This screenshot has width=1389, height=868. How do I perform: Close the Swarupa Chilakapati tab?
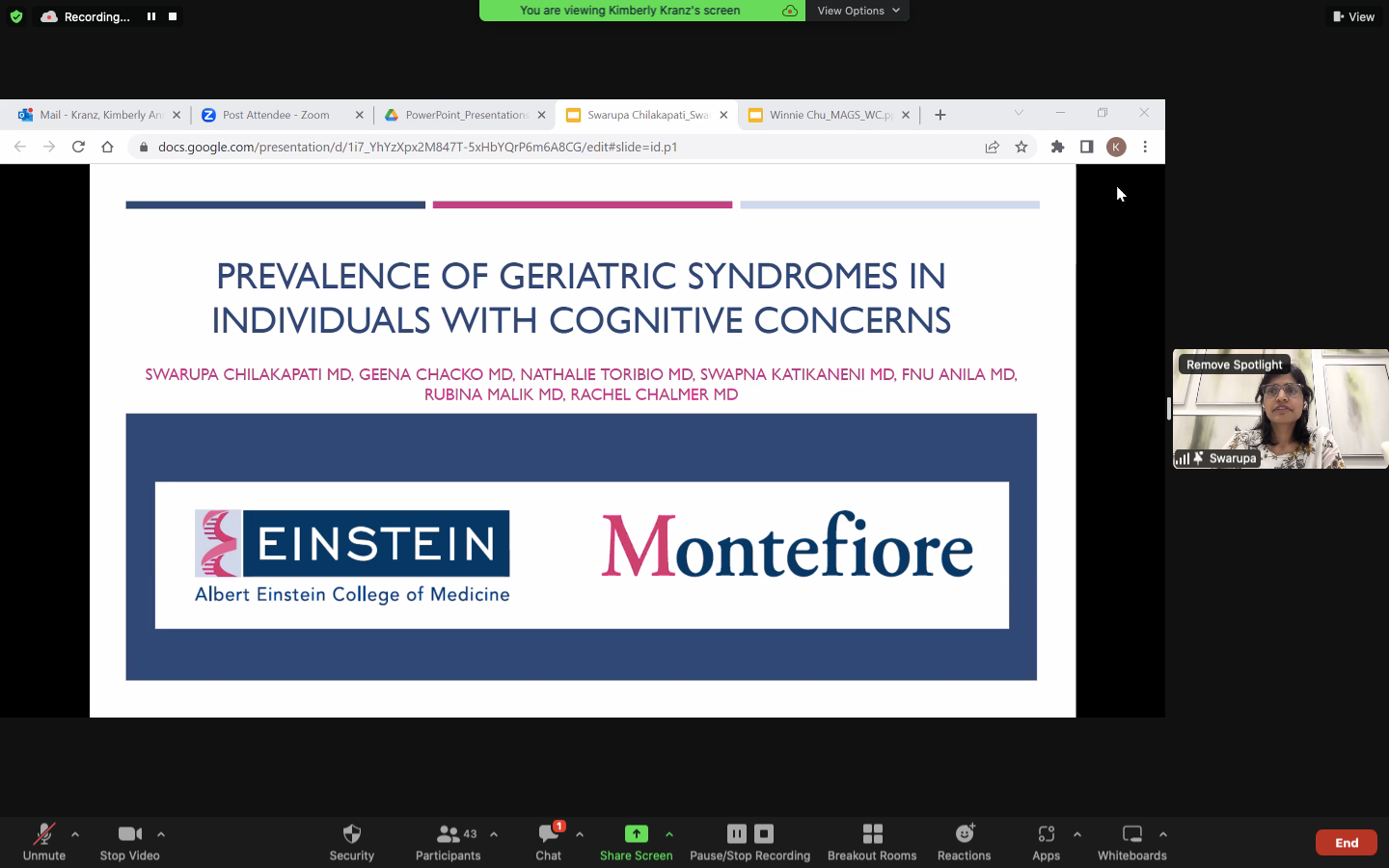[723, 115]
